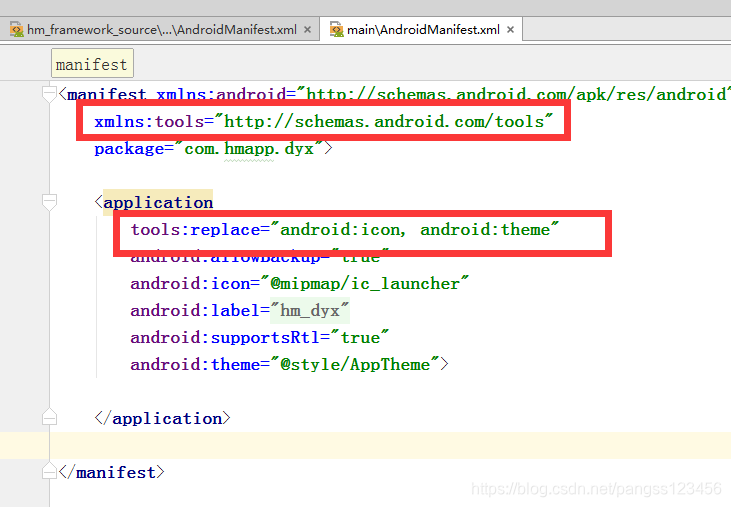Image resolution: width=731 pixels, height=507 pixels.
Task: Click the closing </application> tag
Action: point(162,418)
